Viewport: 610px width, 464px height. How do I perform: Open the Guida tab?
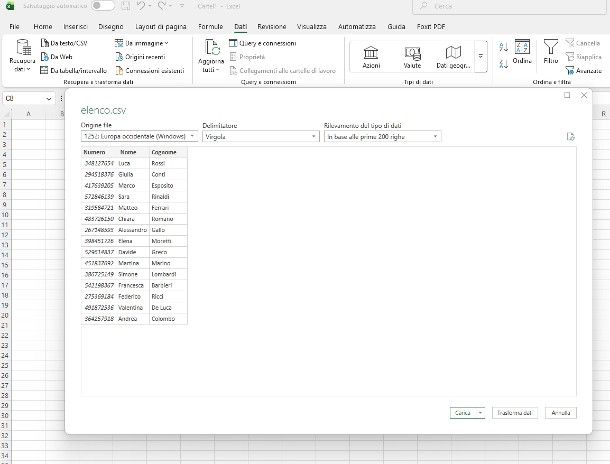(396, 26)
